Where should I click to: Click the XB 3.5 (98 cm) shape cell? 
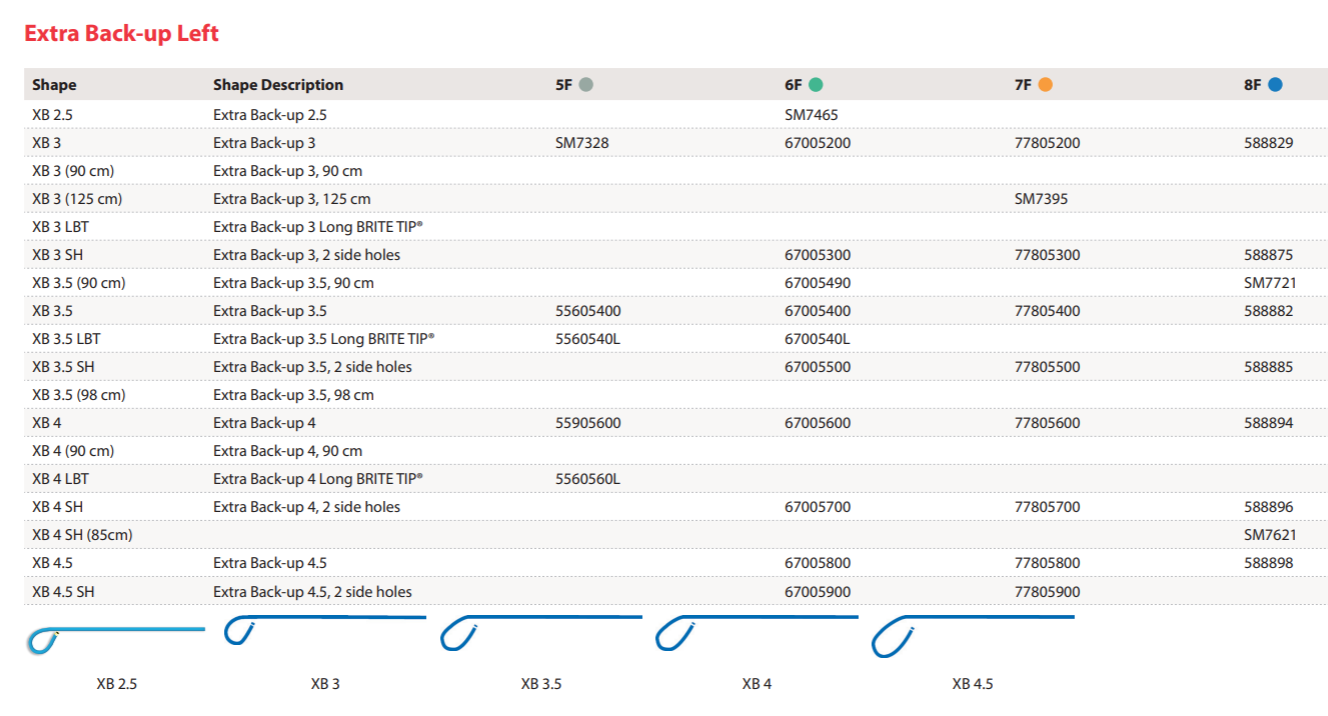(79, 395)
